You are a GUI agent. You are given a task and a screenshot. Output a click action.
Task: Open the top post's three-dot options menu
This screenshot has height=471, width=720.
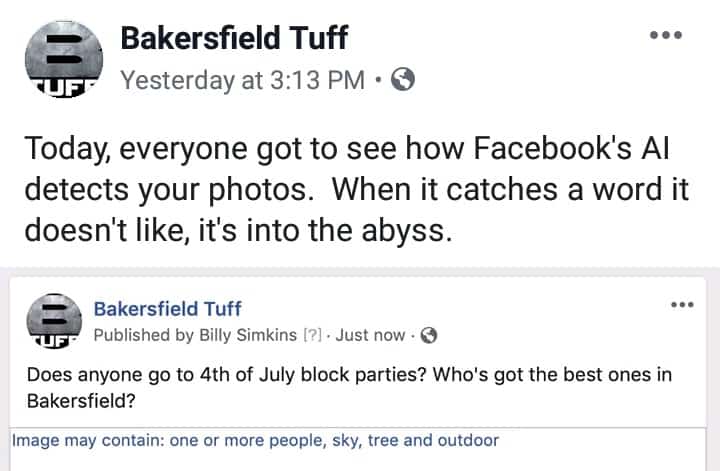(666, 35)
